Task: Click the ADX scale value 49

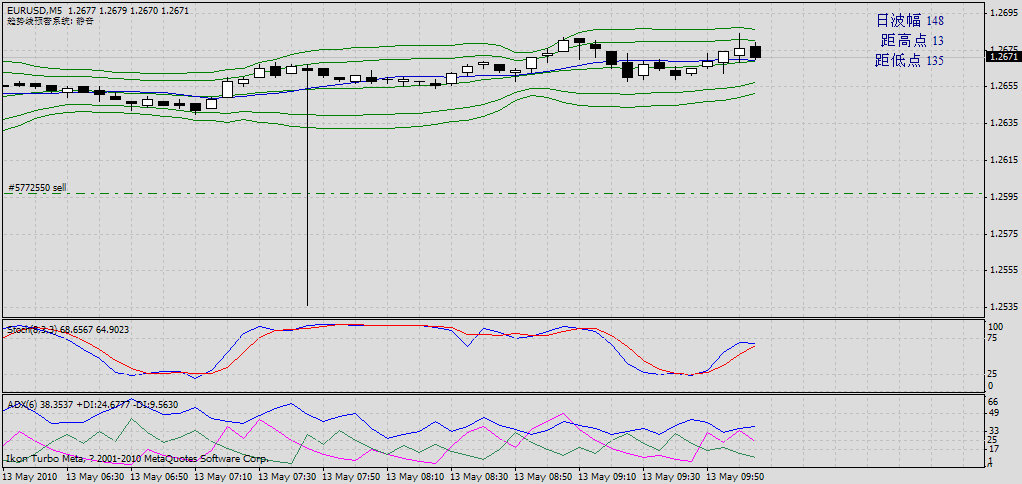Action: point(993,414)
